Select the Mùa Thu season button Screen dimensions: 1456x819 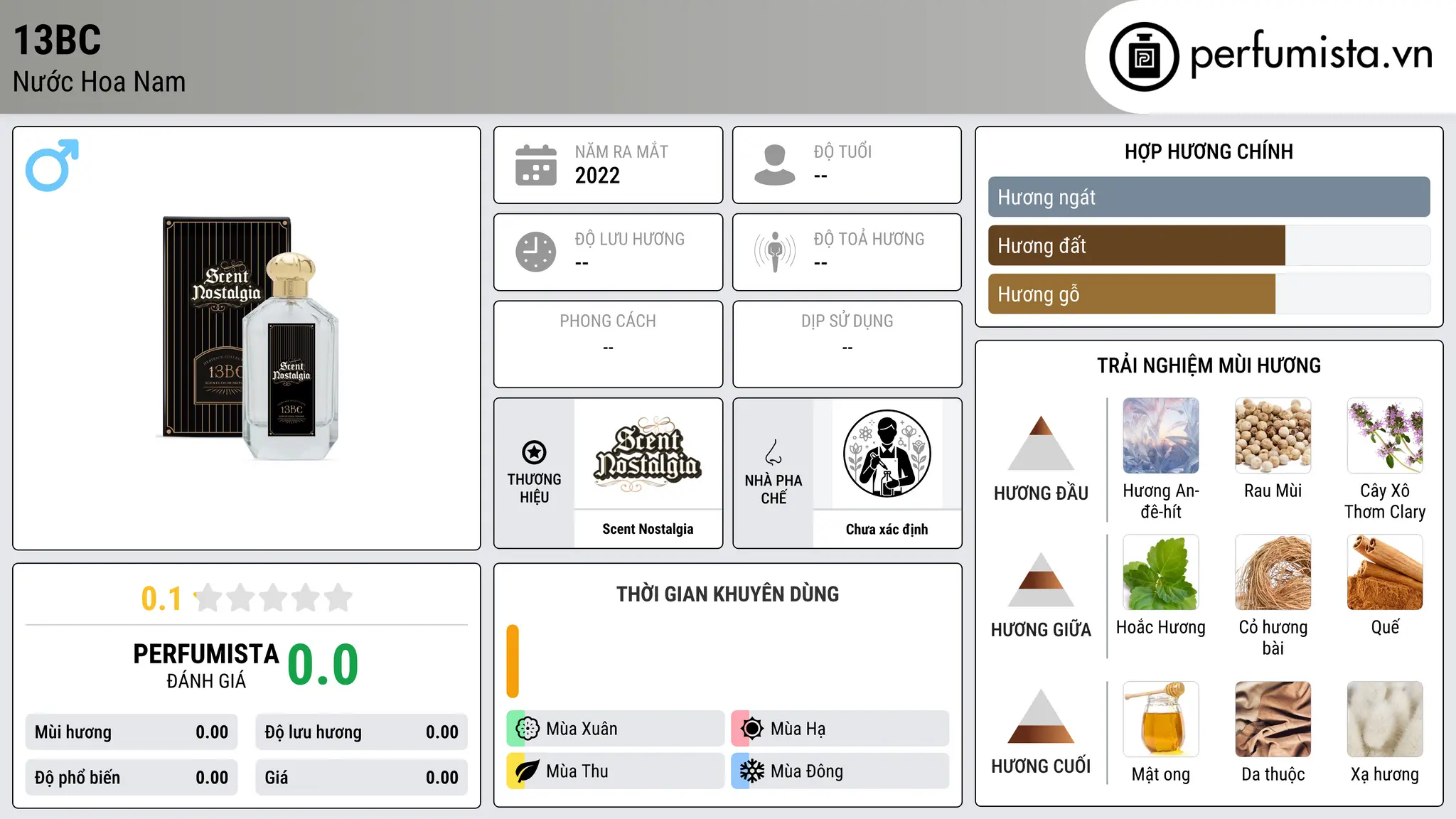(x=616, y=771)
